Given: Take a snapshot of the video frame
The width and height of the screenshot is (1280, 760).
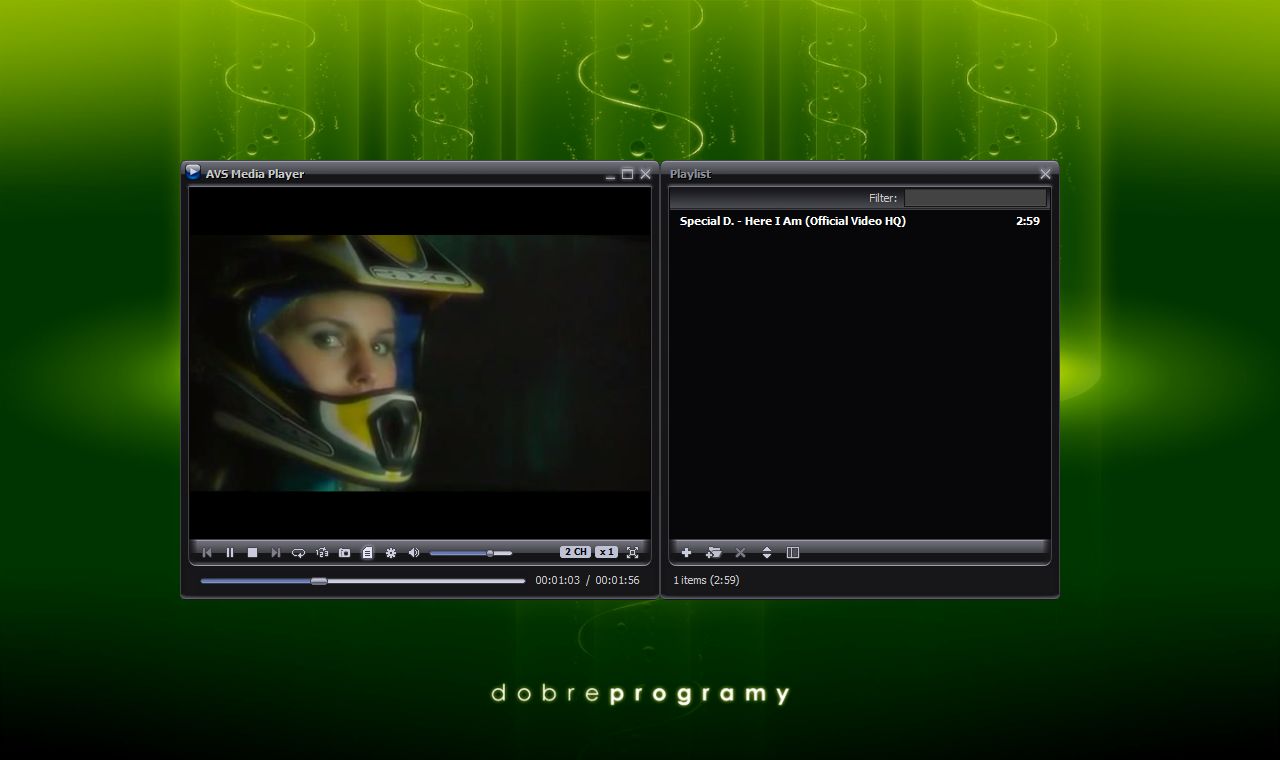Looking at the screenshot, I should [345, 552].
